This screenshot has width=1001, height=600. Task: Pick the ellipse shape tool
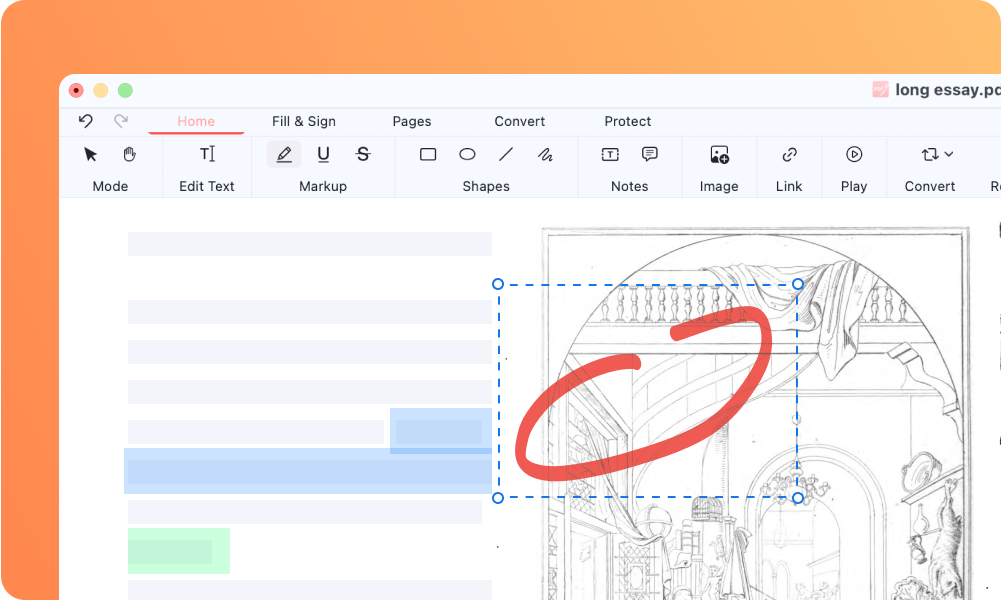click(x=467, y=154)
